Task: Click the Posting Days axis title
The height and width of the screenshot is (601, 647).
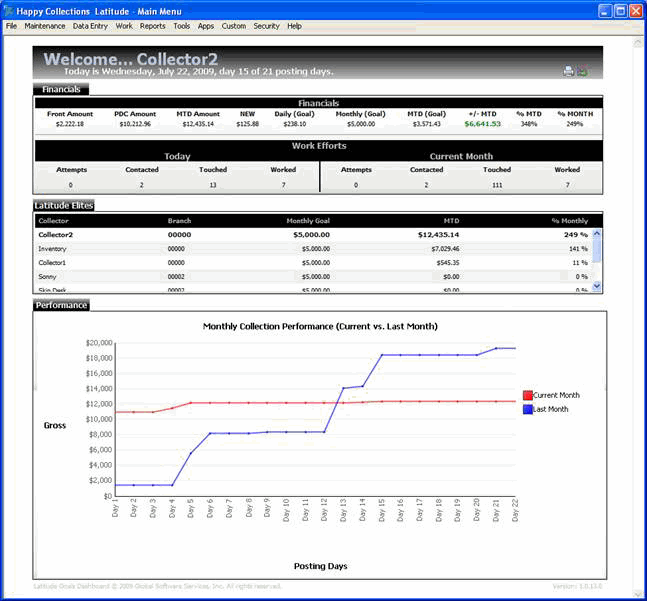Action: pos(321,566)
